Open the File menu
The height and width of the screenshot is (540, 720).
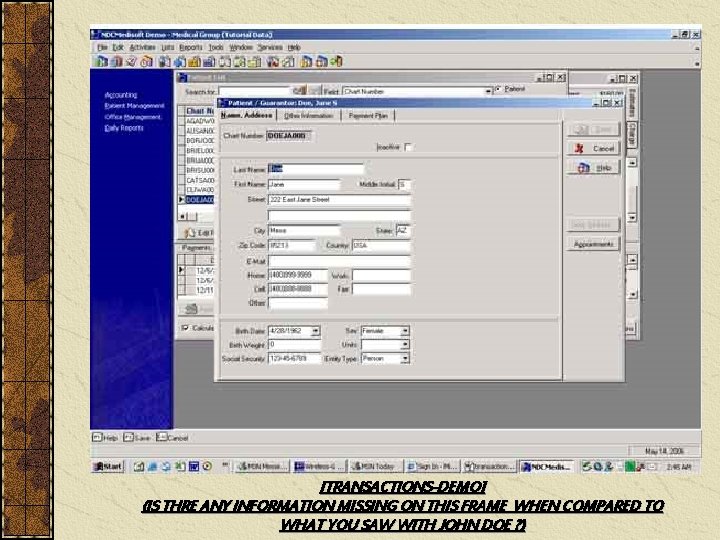point(102,47)
